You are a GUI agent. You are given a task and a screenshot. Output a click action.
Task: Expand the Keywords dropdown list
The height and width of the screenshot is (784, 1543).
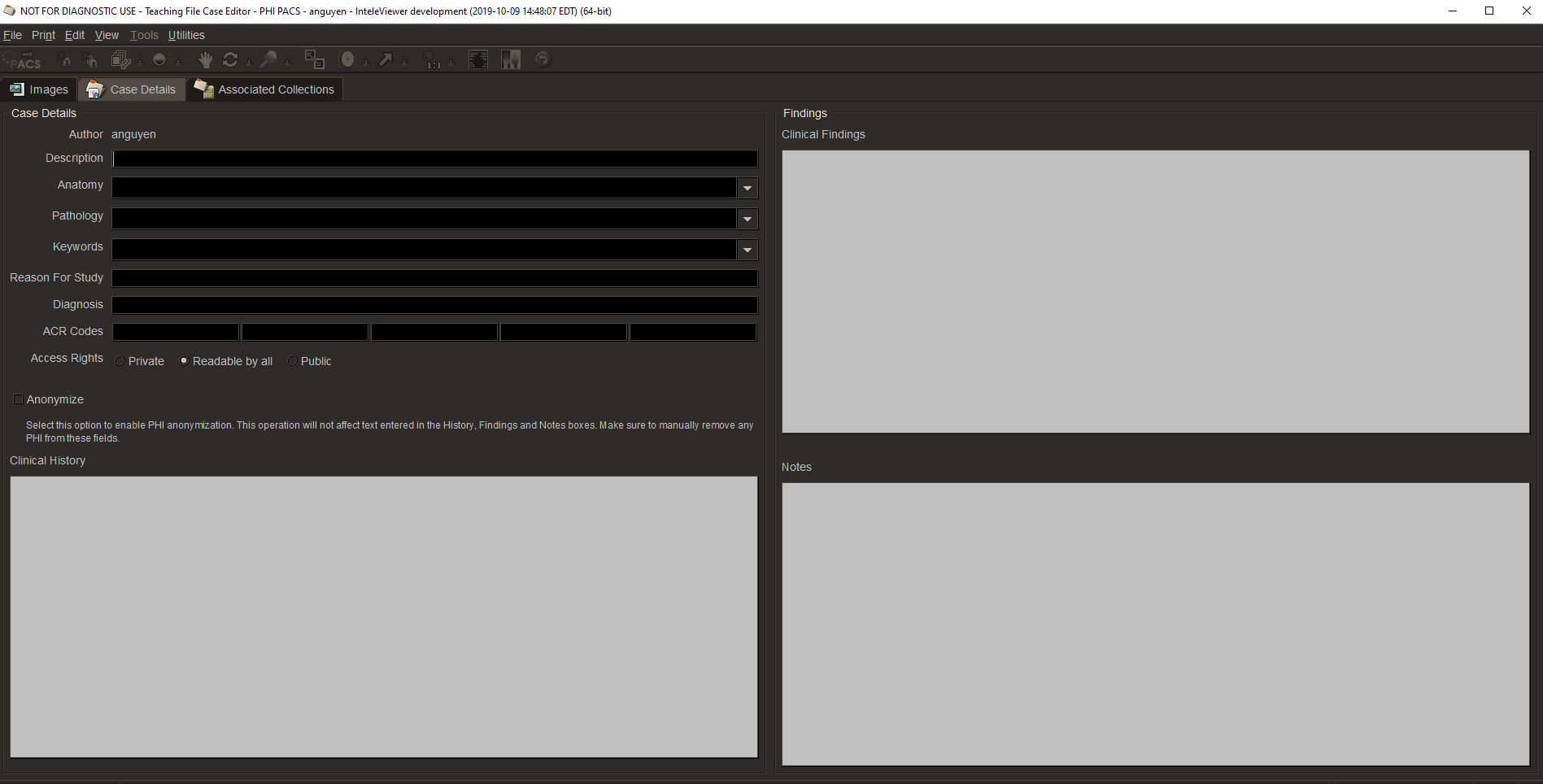(x=747, y=250)
